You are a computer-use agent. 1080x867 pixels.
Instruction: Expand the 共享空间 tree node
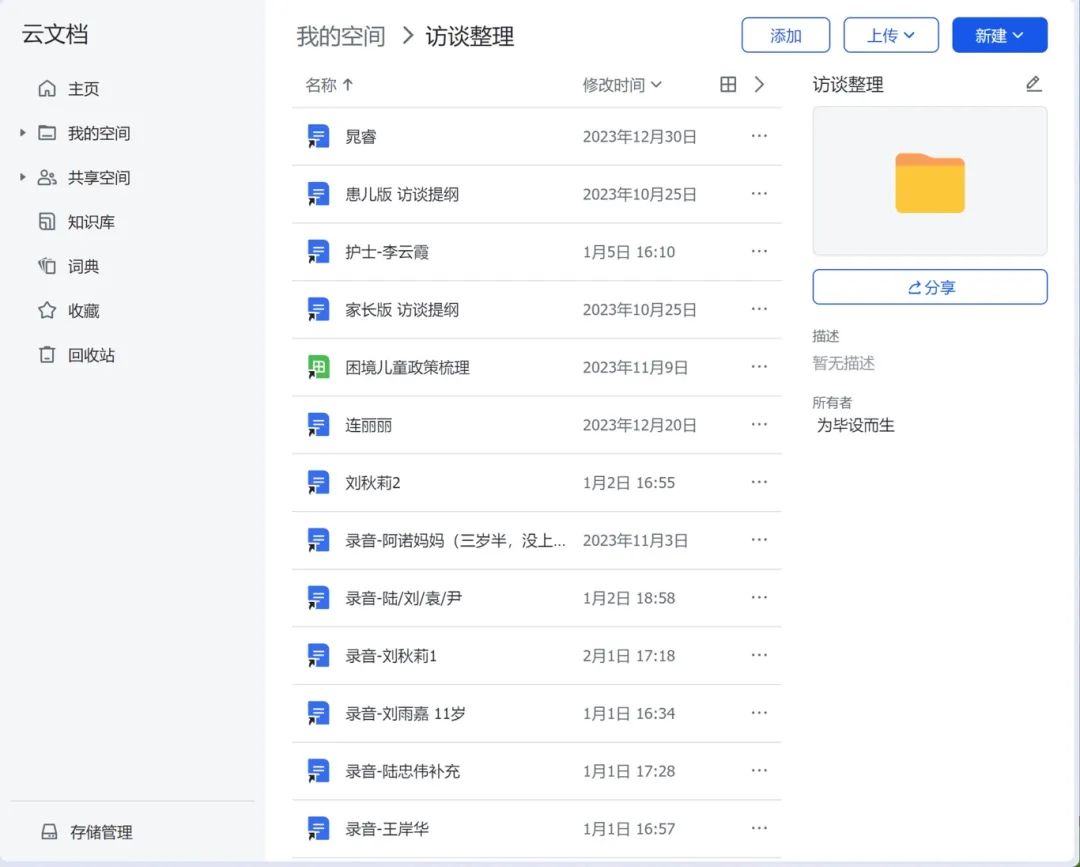tap(23, 178)
